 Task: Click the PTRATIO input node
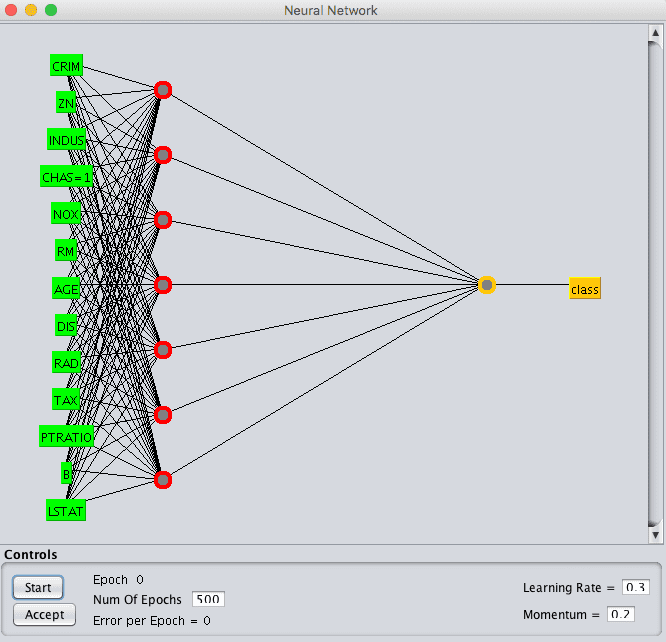[66, 436]
